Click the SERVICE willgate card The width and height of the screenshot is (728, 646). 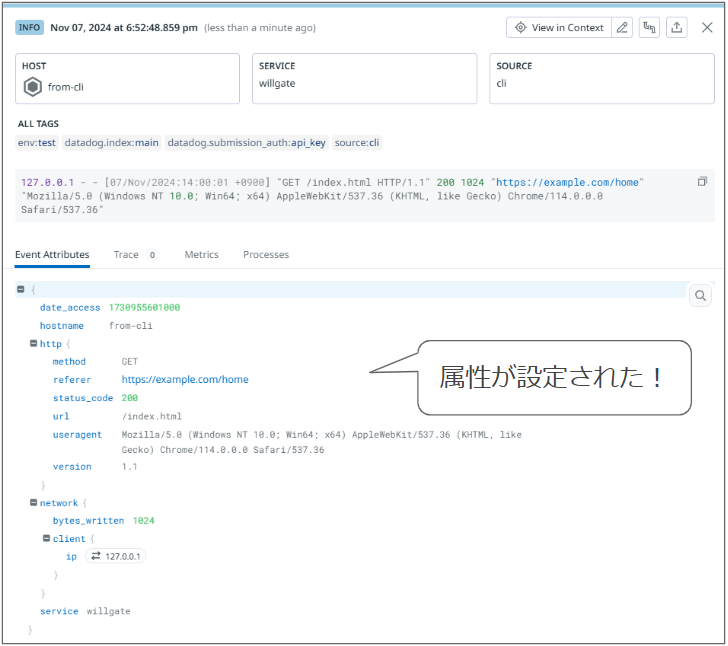click(364, 78)
